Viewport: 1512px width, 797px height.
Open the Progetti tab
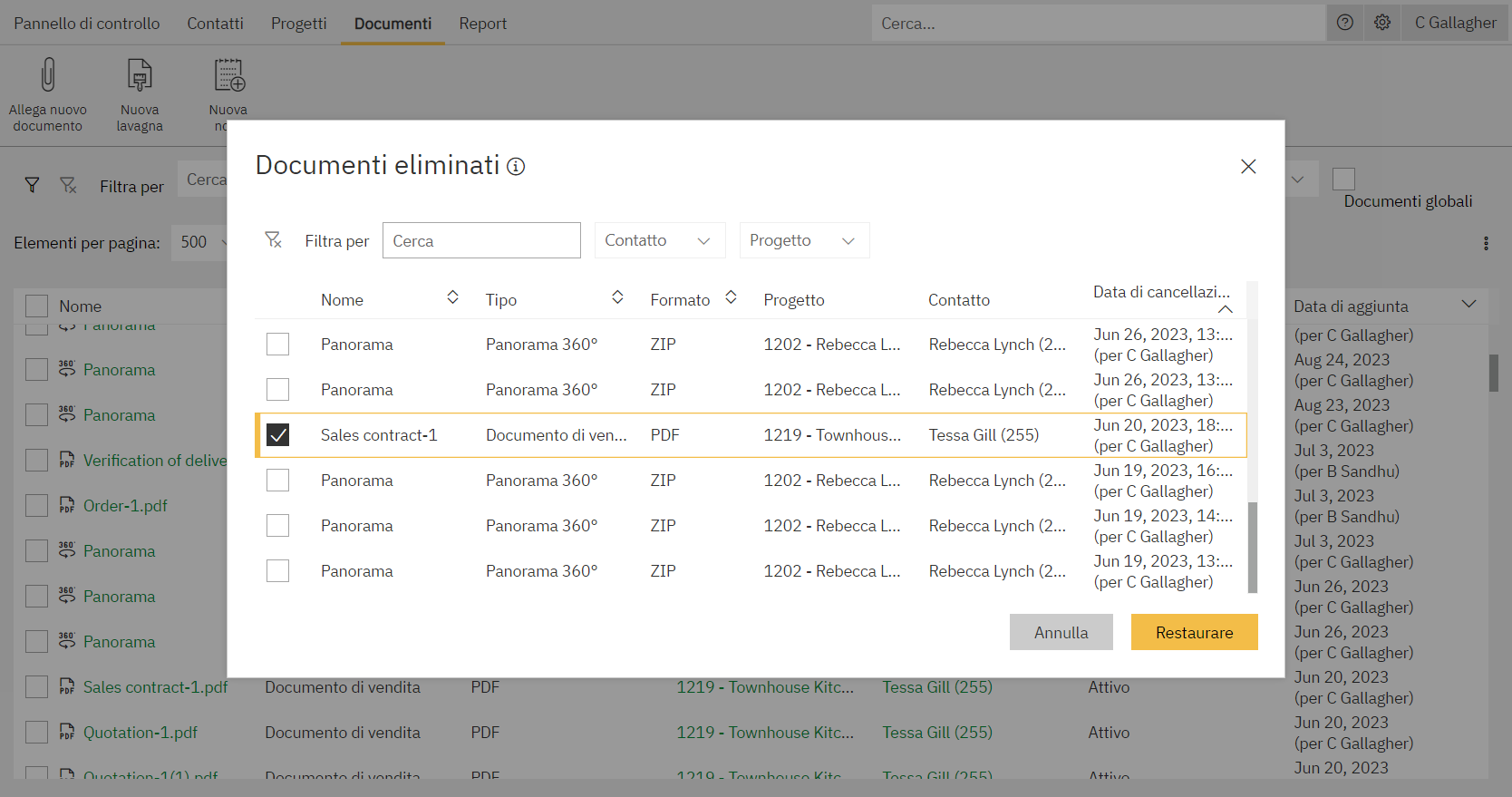point(298,24)
